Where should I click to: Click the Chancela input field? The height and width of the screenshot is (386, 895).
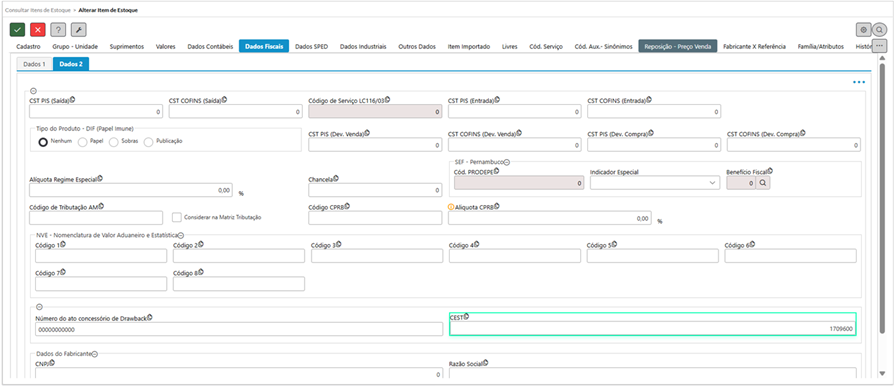click(375, 190)
